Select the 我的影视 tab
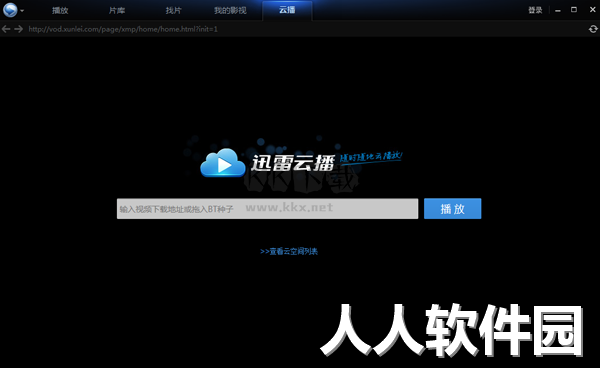The image size is (600, 368). tap(230, 10)
